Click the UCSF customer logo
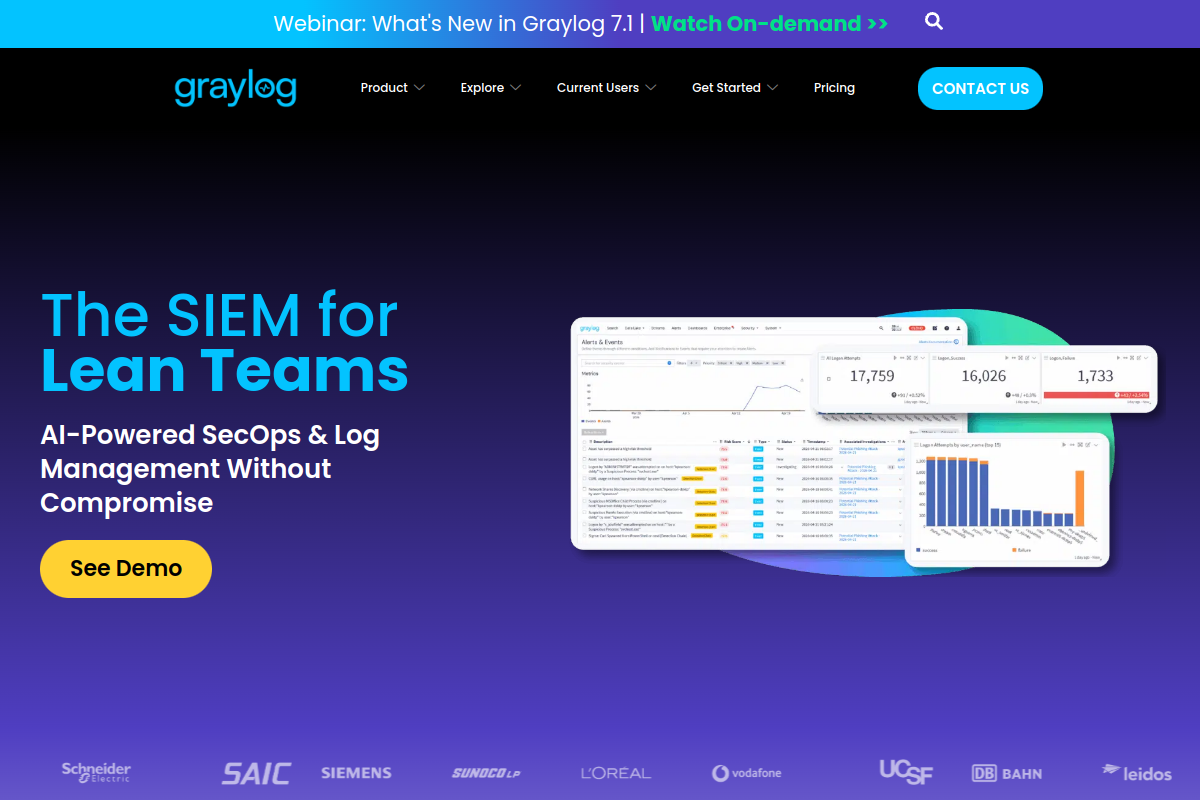 tap(906, 771)
